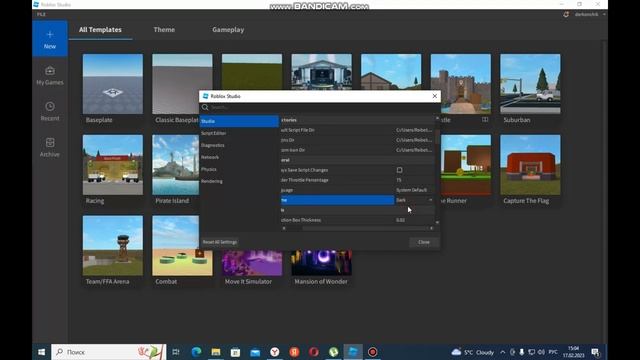Image resolution: width=640 pixels, height=360 pixels.
Task: Click the weather widget showing Cloudy
Action: click(x=473, y=352)
